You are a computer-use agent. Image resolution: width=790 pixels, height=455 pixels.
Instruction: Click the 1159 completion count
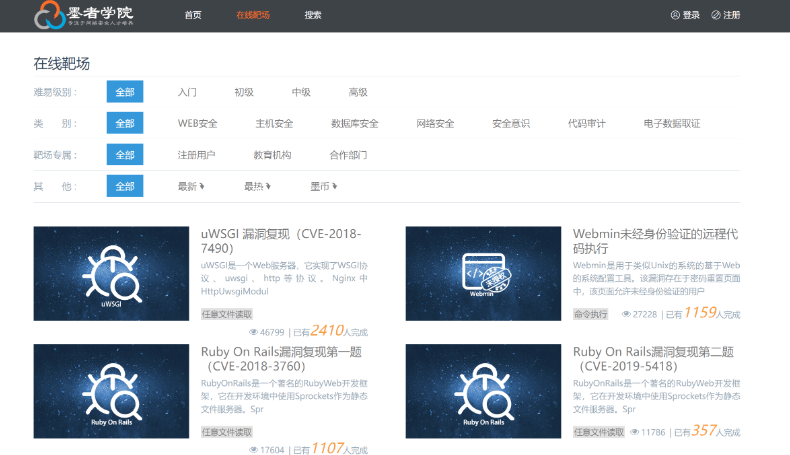pyautogui.click(x=700, y=312)
